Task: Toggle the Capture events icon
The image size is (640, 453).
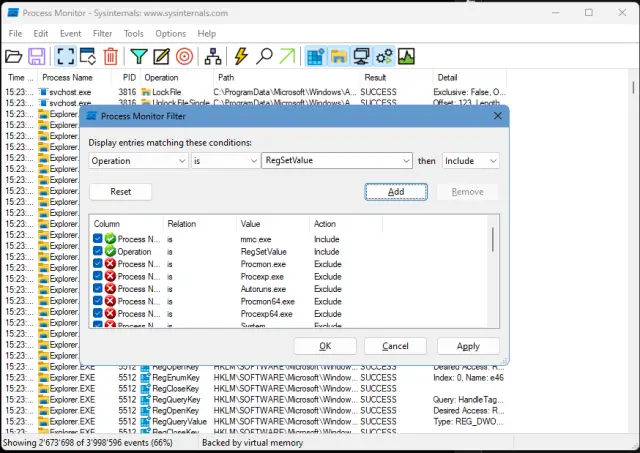Action: pyautogui.click(x=65, y=56)
